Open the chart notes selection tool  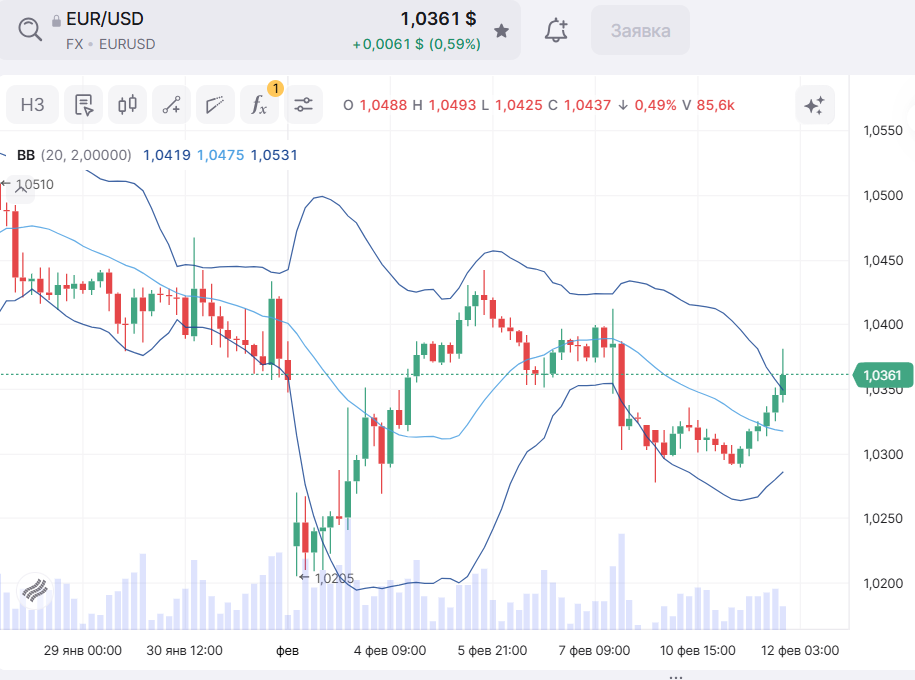click(x=84, y=104)
